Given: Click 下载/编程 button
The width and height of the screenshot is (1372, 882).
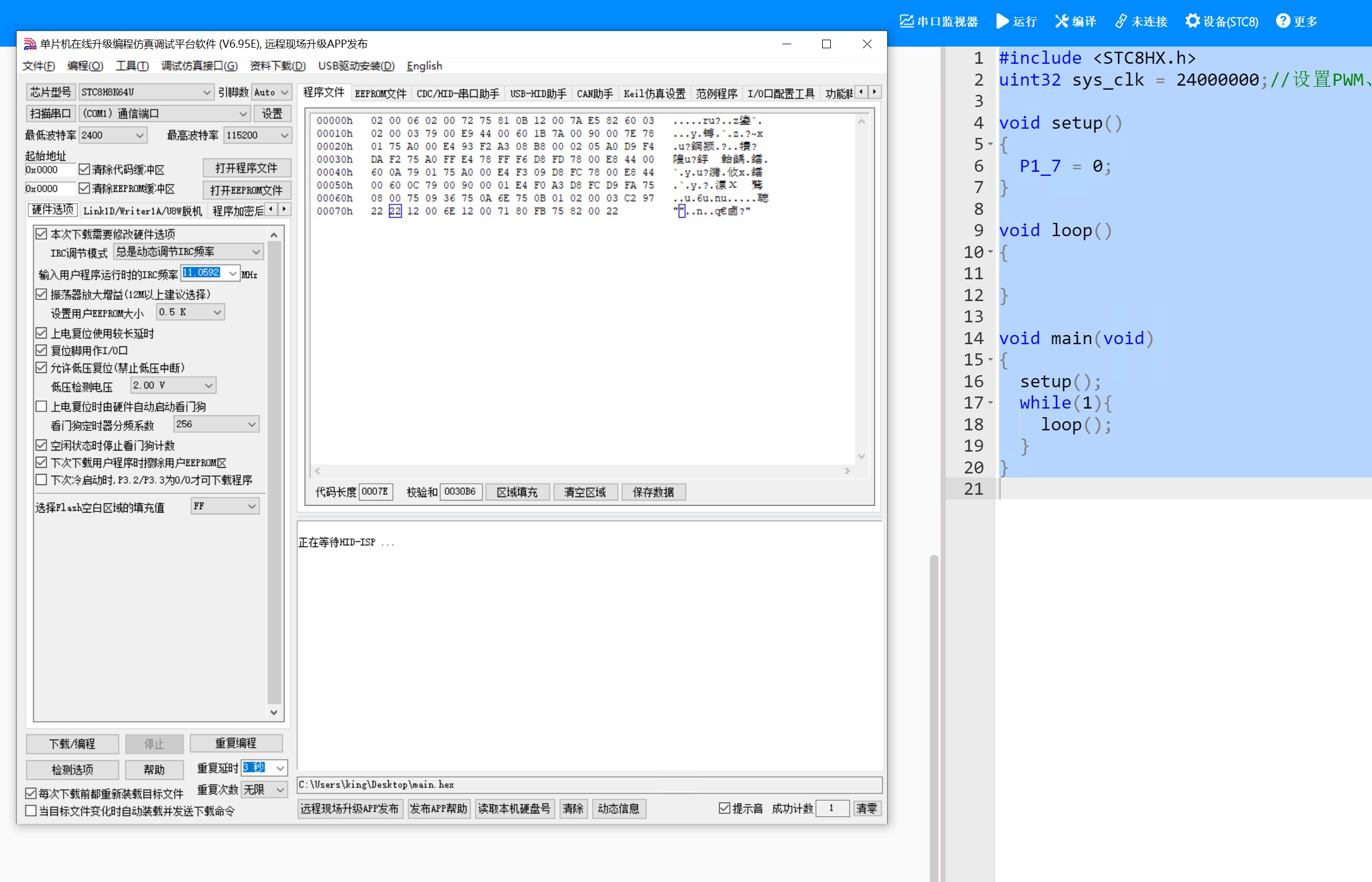Looking at the screenshot, I should pos(72,744).
